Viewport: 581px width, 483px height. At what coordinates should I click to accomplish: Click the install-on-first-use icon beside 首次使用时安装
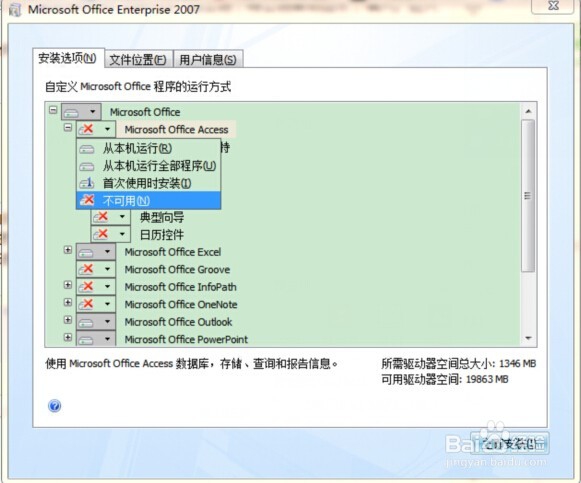coord(87,183)
